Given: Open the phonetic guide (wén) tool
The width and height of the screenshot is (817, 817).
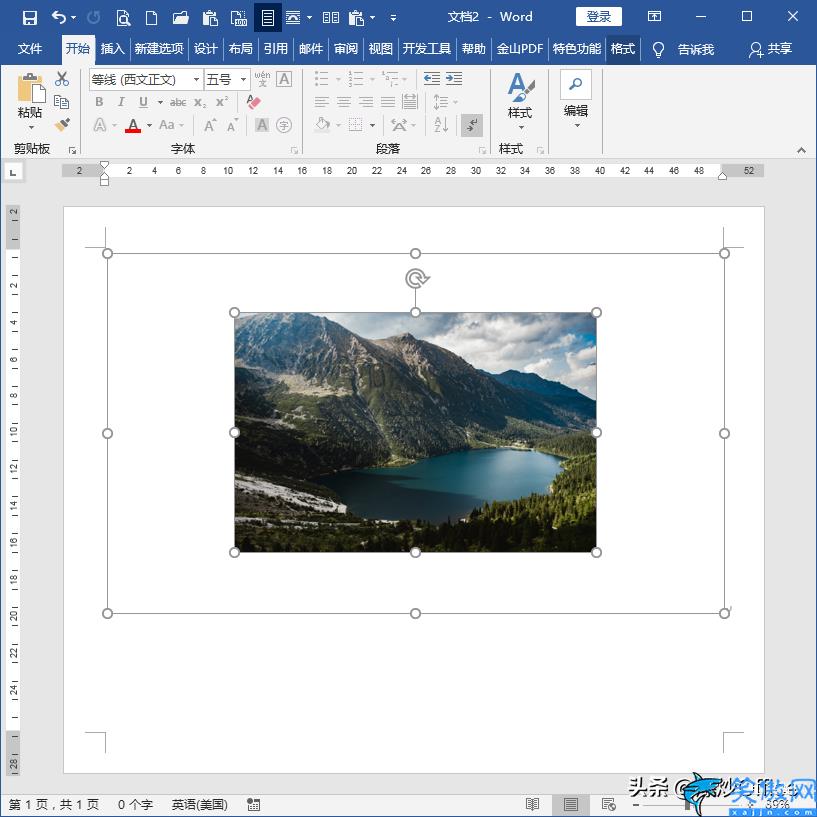Looking at the screenshot, I should click(x=262, y=79).
